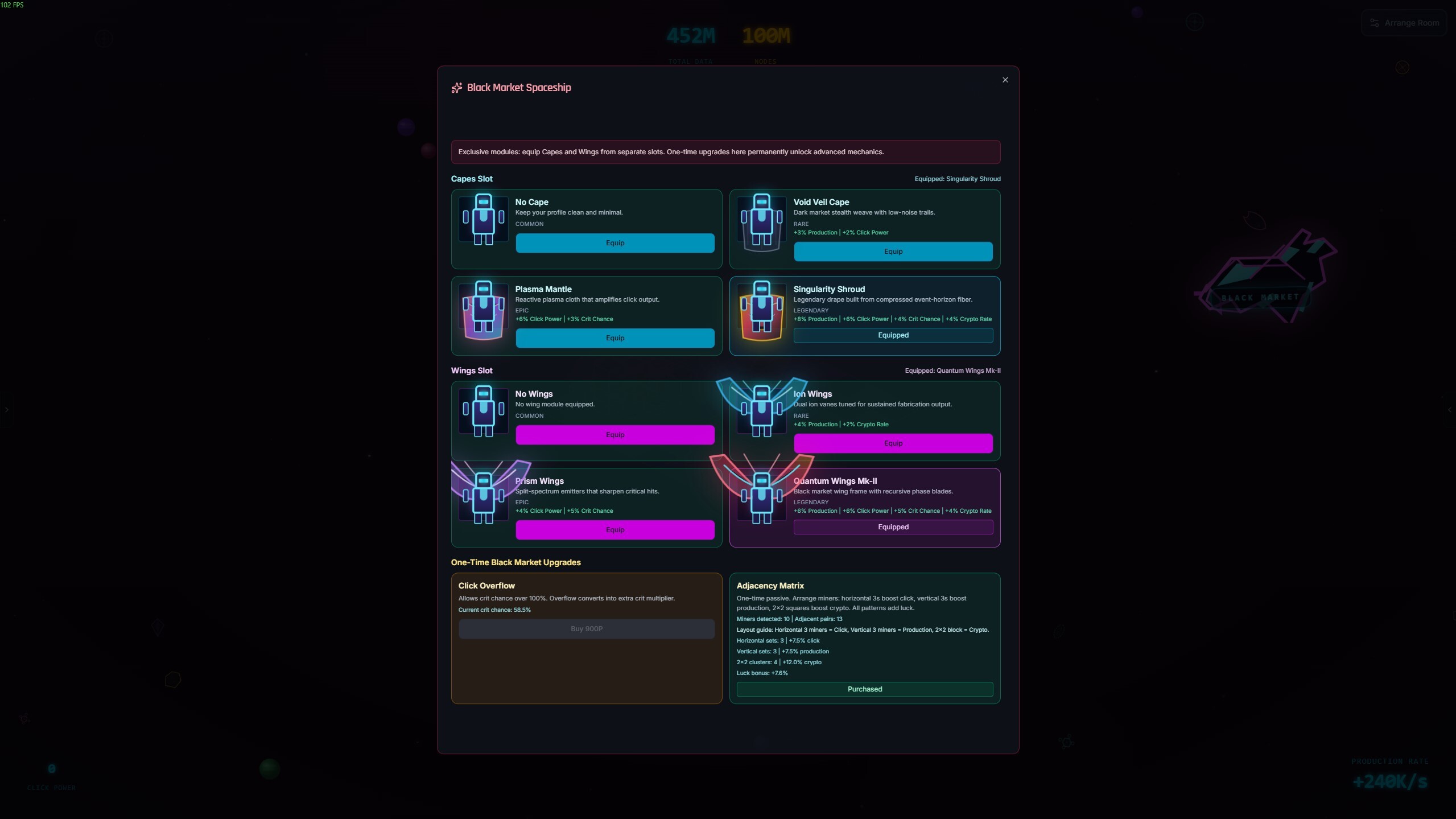Viewport: 1456px width, 819px height.
Task: Close the Black Market Spaceship dialog
Action: click(x=1005, y=80)
